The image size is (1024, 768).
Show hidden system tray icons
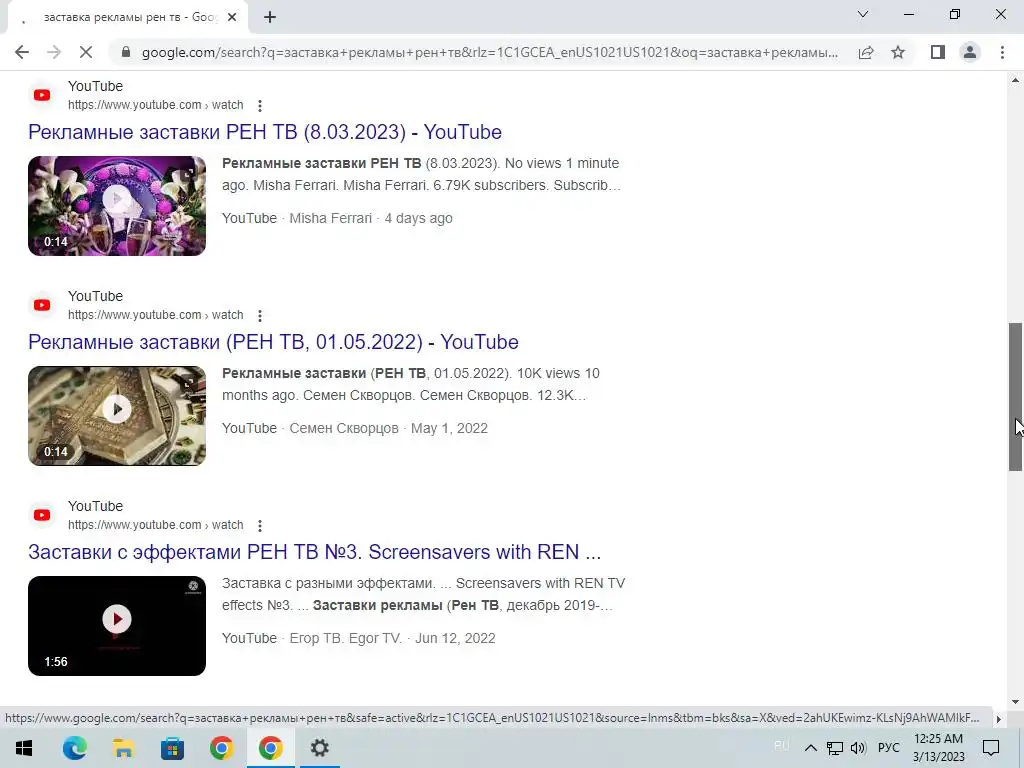pos(810,748)
